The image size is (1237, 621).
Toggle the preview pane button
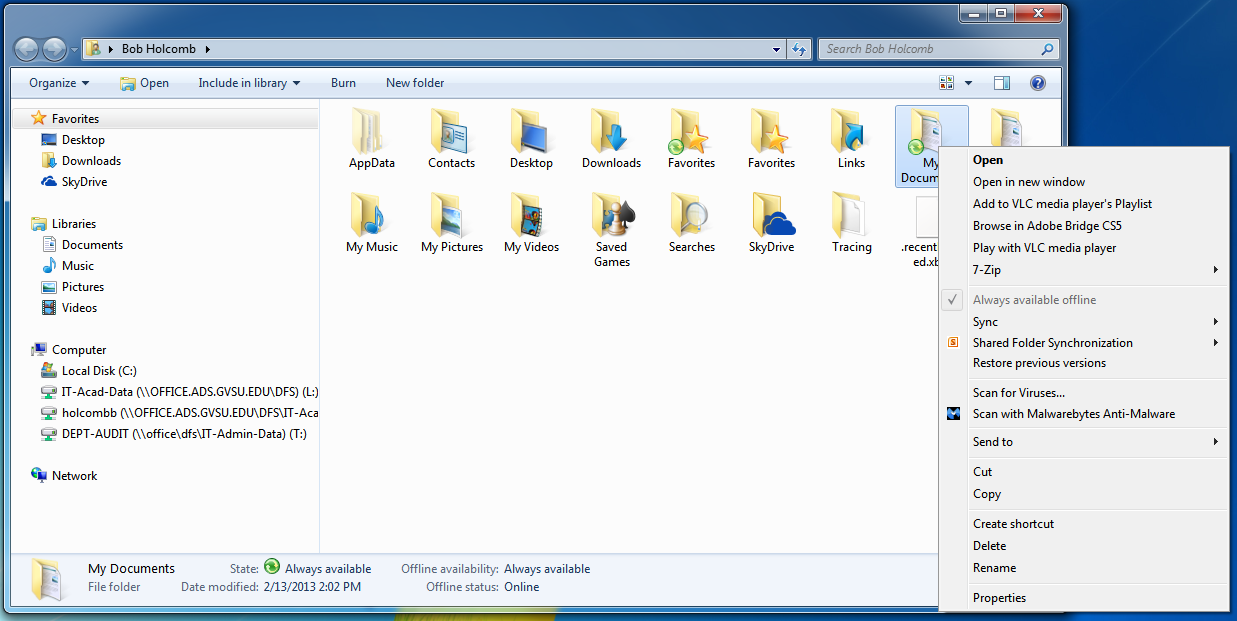(1002, 83)
